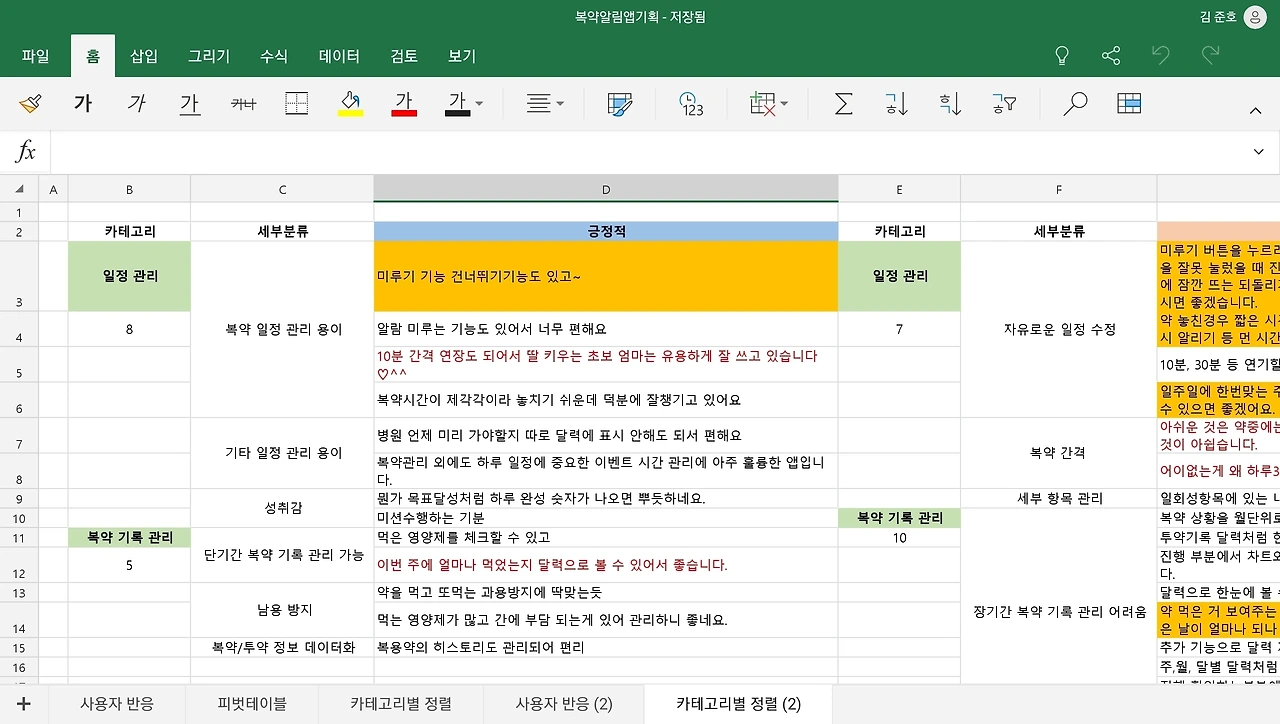
Task: Switch to the 홈 ribbon tab
Action: [93, 56]
